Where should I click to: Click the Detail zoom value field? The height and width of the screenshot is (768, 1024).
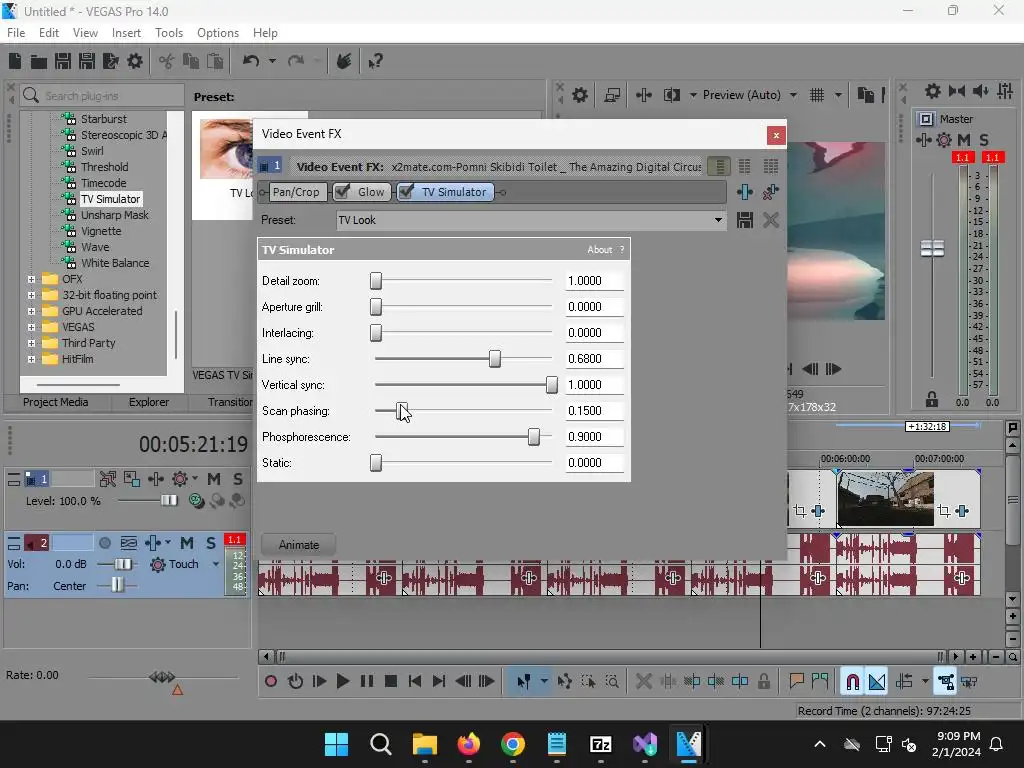click(594, 281)
